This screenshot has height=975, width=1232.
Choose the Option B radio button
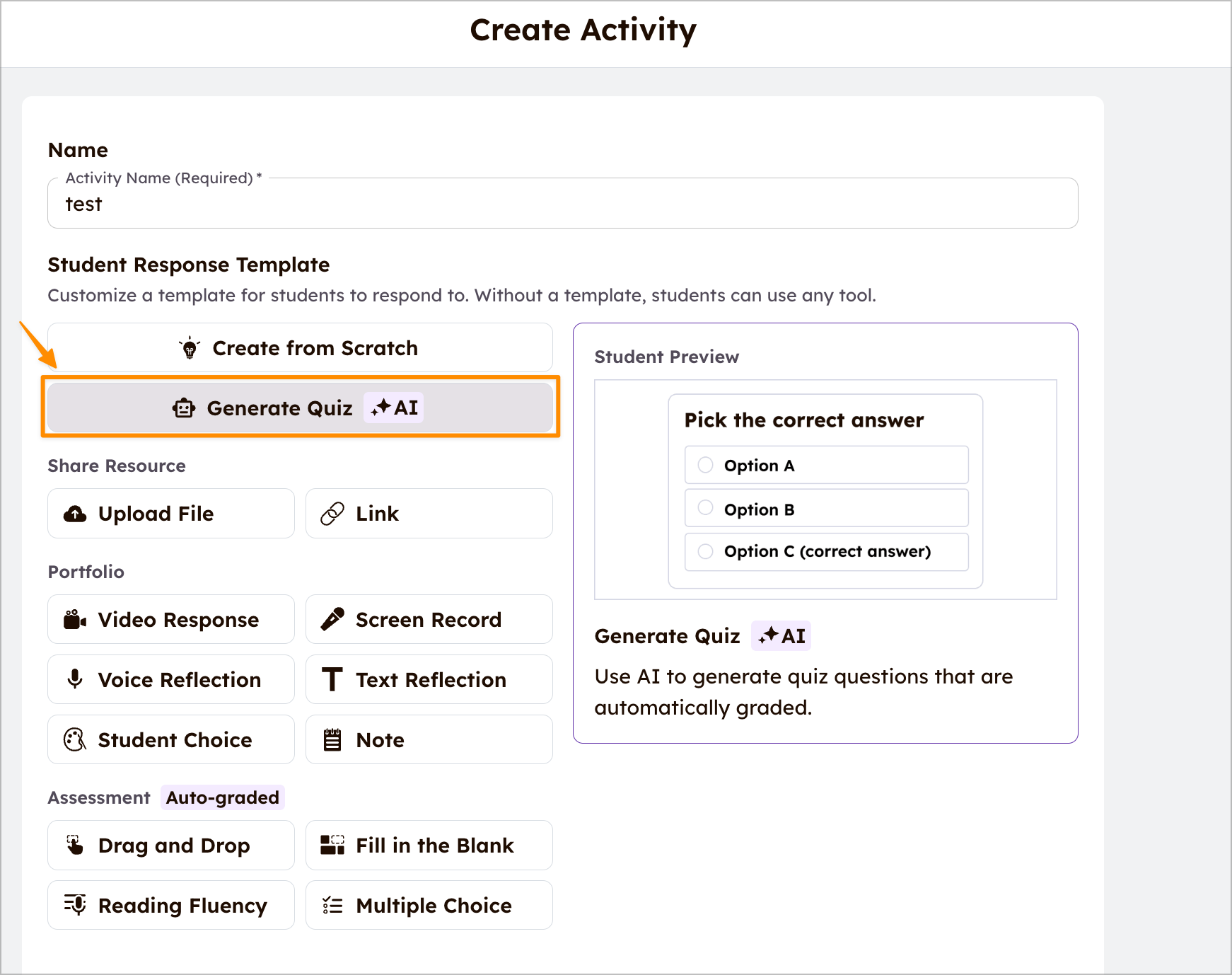(705, 507)
